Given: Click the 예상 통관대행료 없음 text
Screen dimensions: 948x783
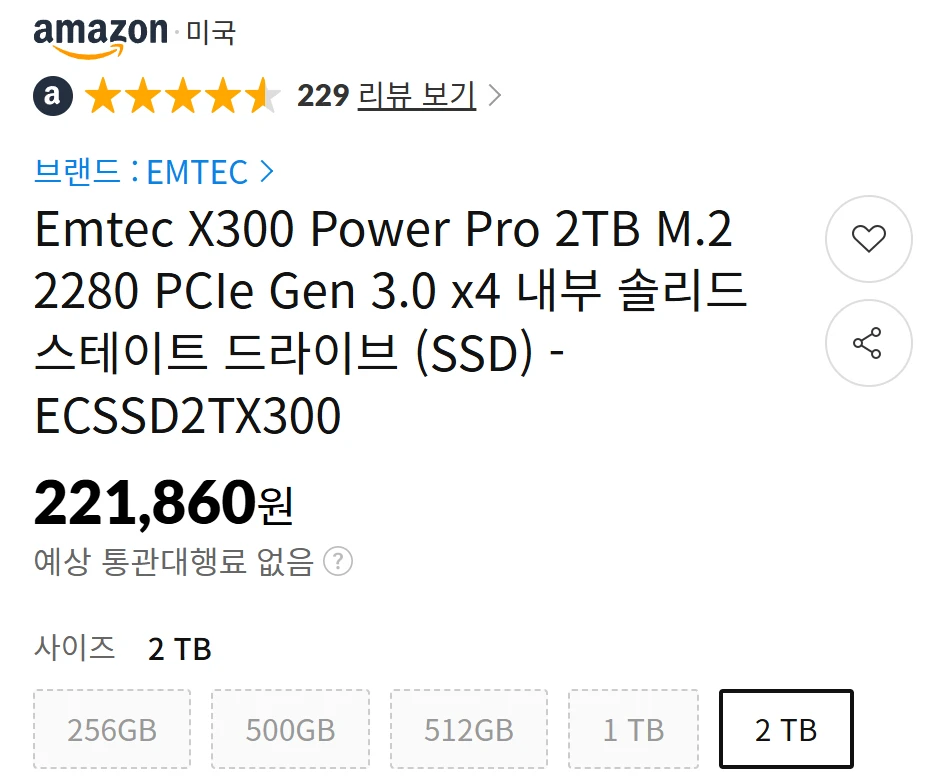Looking at the screenshot, I should click(174, 562).
